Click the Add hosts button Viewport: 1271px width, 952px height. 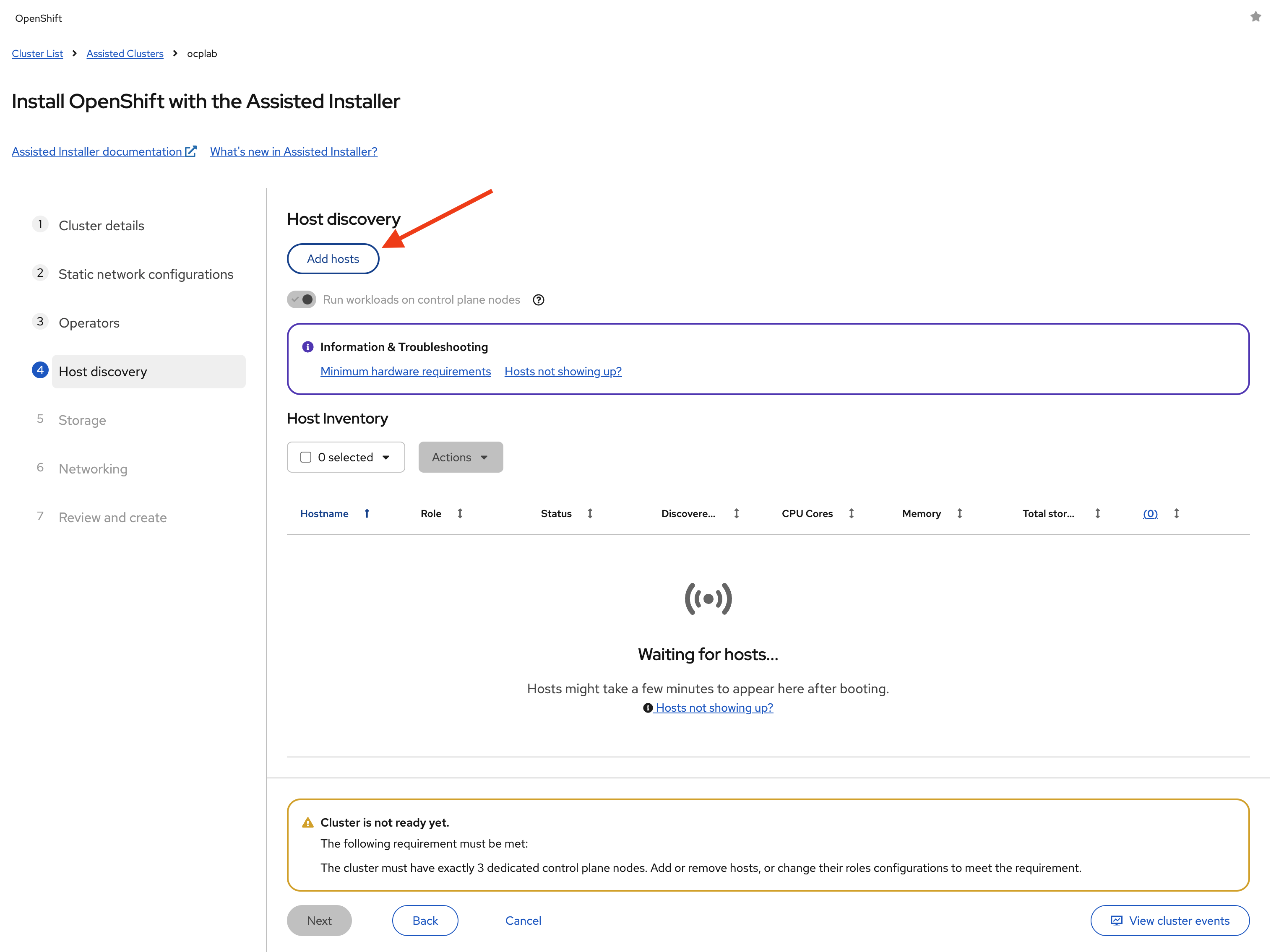(x=332, y=258)
